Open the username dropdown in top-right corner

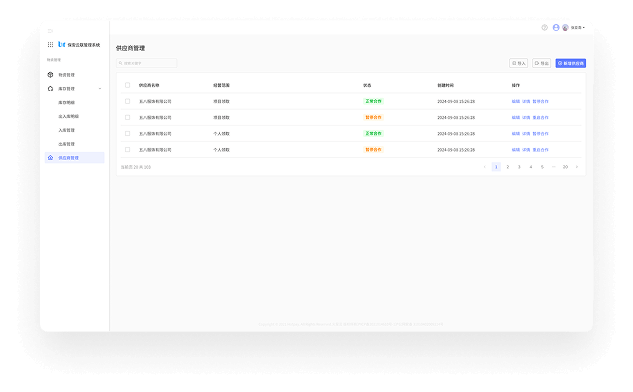[x=578, y=28]
